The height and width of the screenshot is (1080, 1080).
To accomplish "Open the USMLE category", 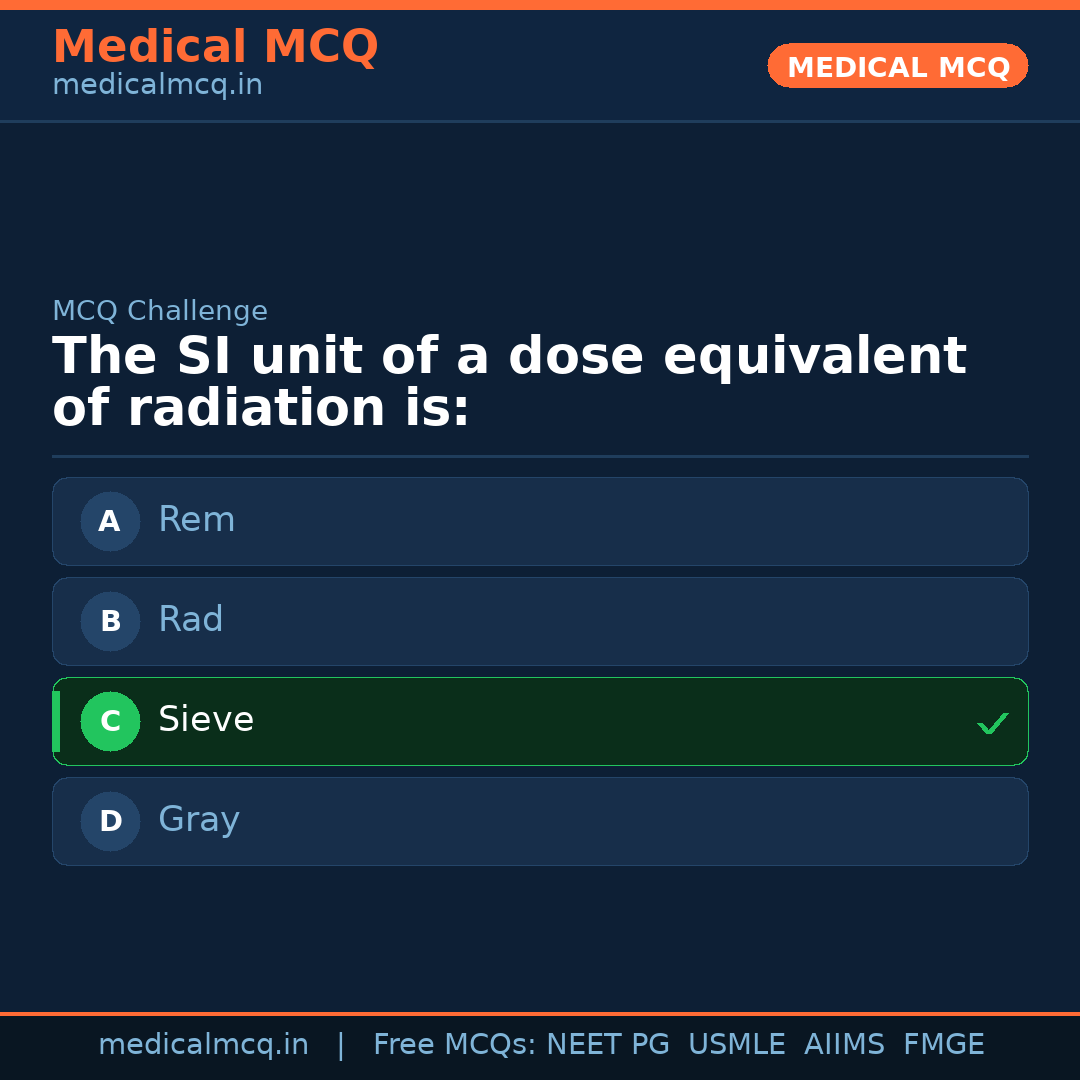I will (x=737, y=1044).
